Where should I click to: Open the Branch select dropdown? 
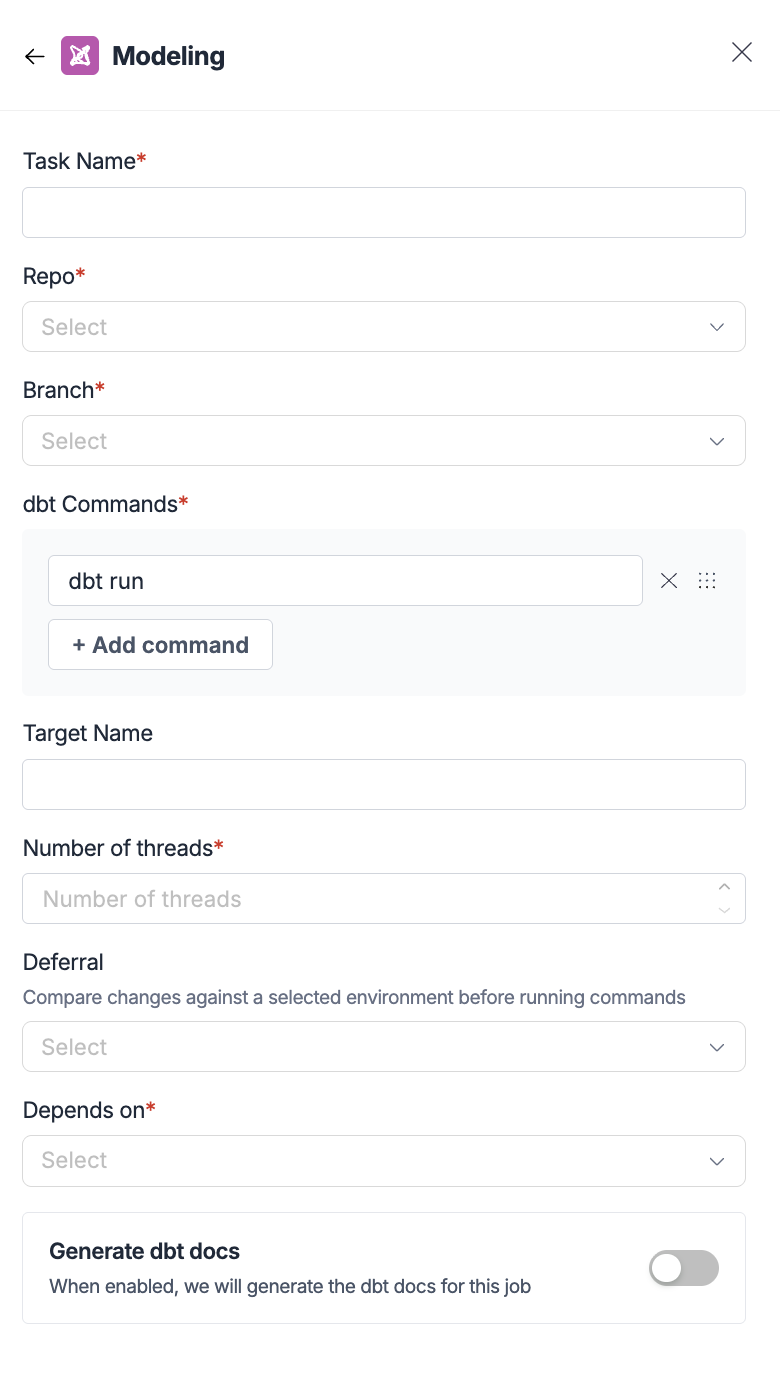[x=384, y=440]
